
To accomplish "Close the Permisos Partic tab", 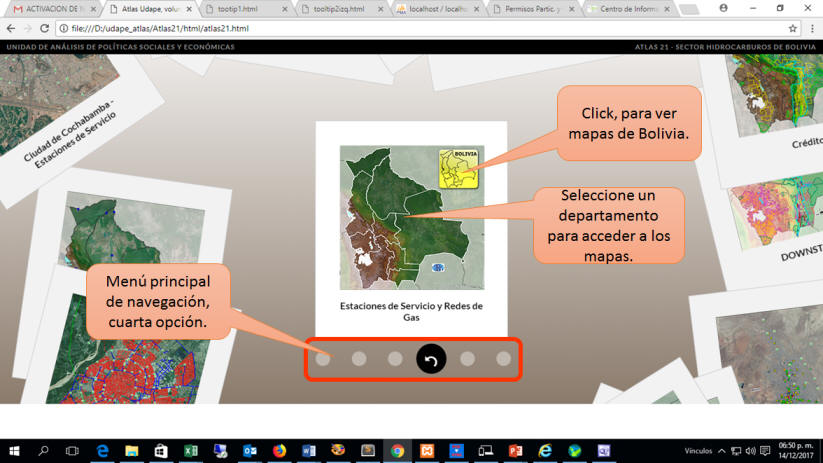I will [x=572, y=9].
